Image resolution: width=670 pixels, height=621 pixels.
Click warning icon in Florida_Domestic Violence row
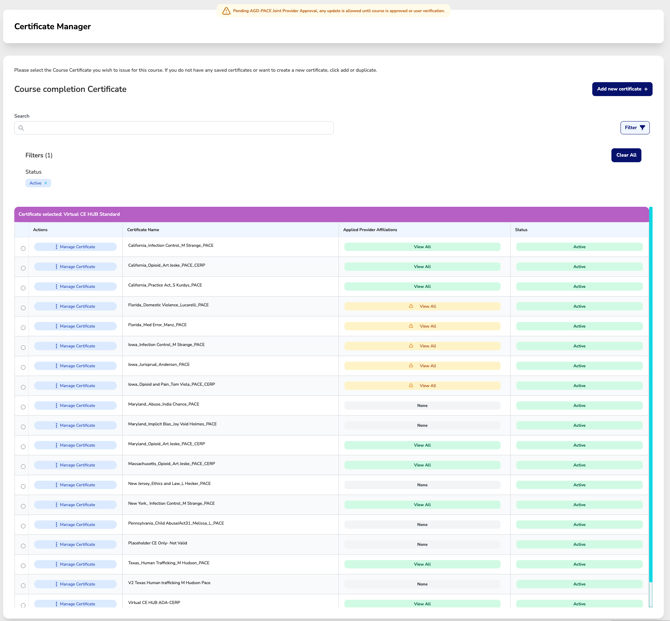coord(411,306)
